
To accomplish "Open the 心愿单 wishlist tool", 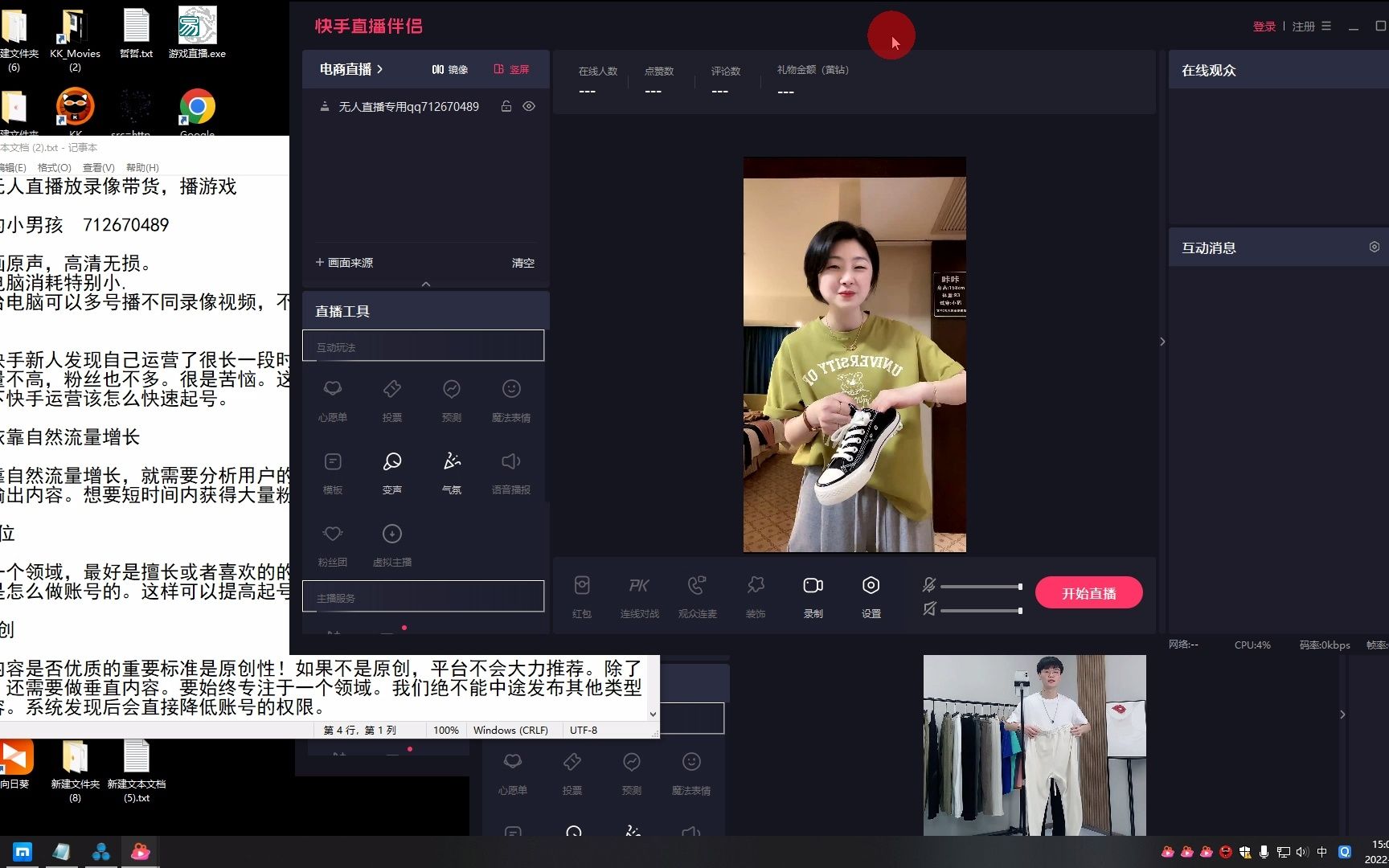I will [332, 399].
